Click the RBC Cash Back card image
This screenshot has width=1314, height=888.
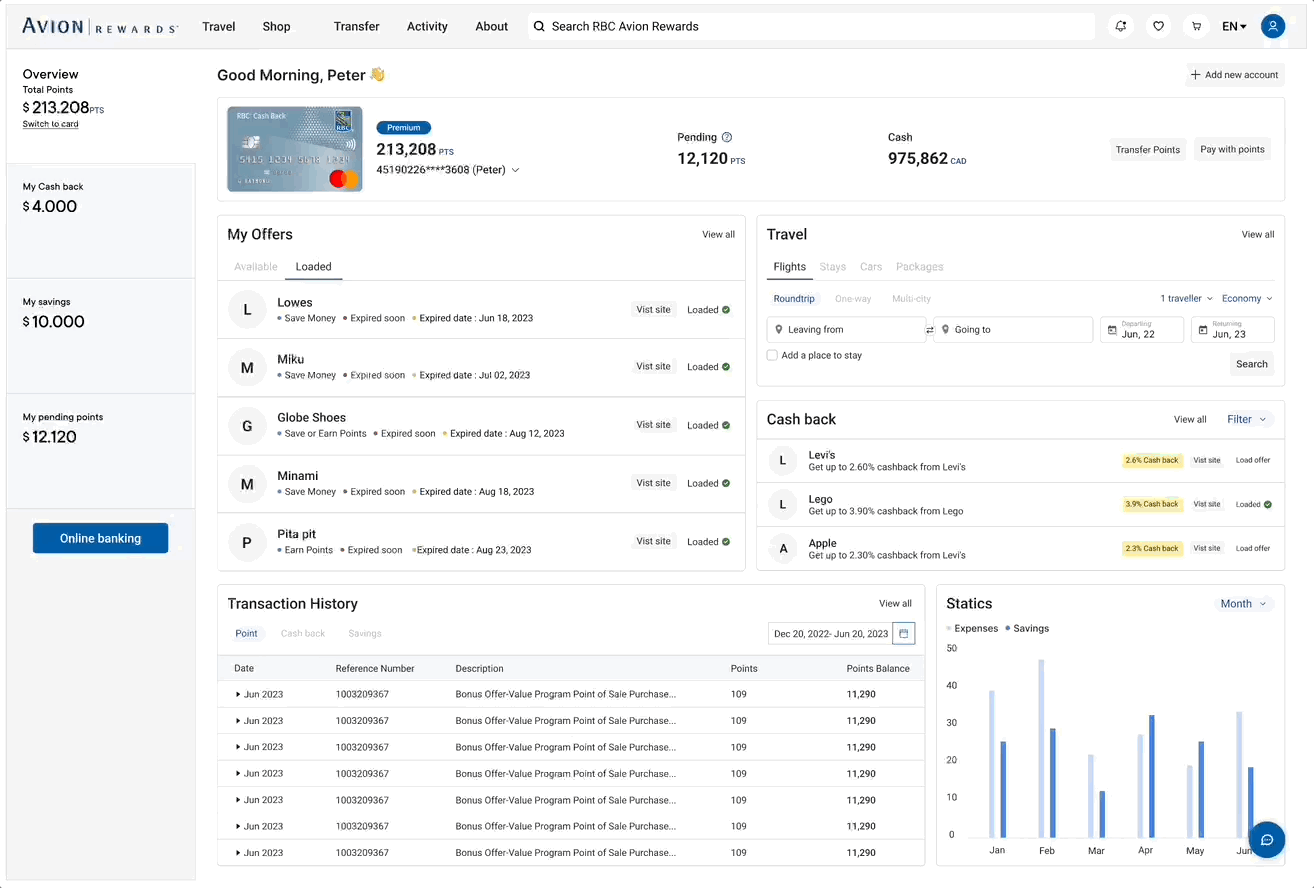pos(295,149)
